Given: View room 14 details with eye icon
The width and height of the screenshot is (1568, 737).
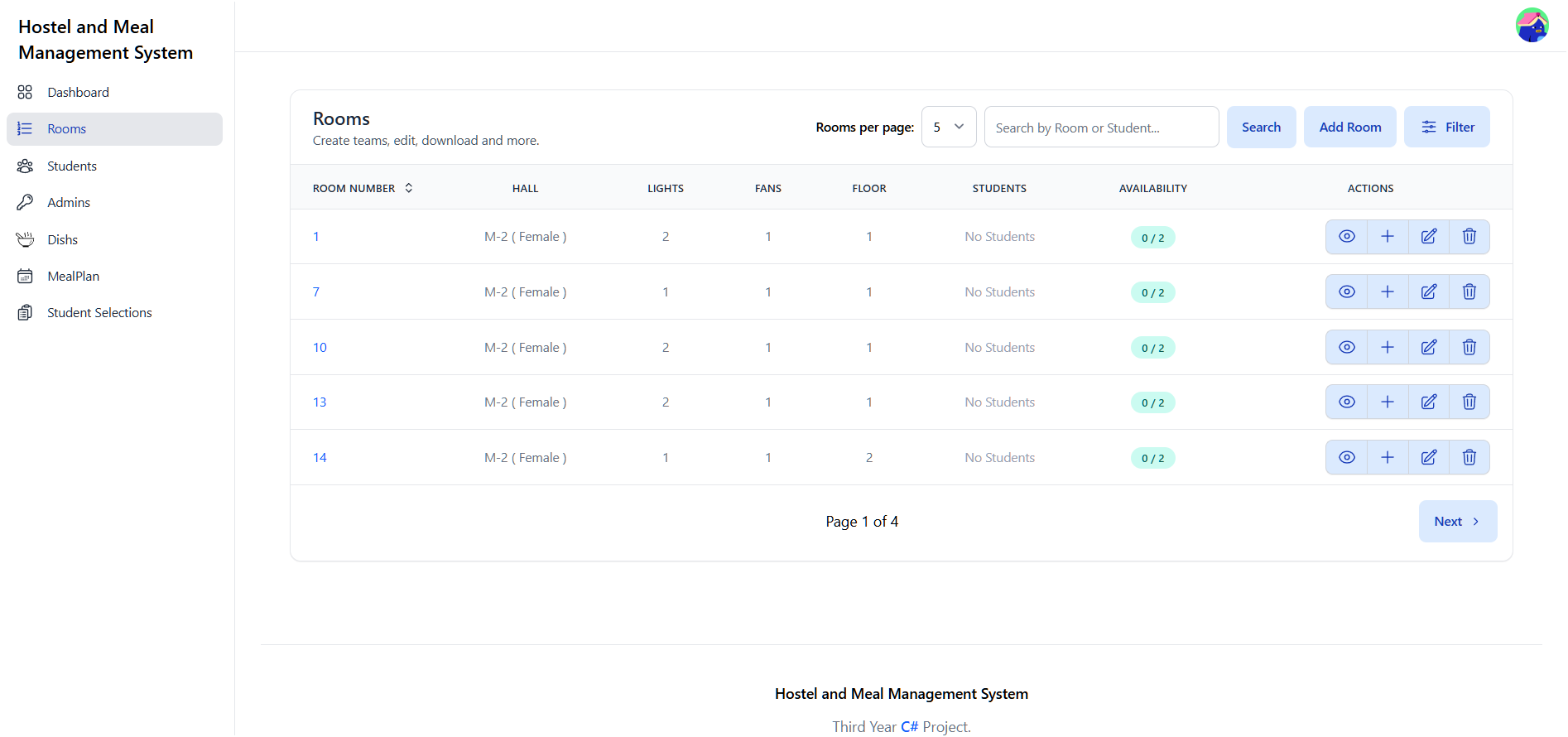Looking at the screenshot, I should click(1347, 458).
